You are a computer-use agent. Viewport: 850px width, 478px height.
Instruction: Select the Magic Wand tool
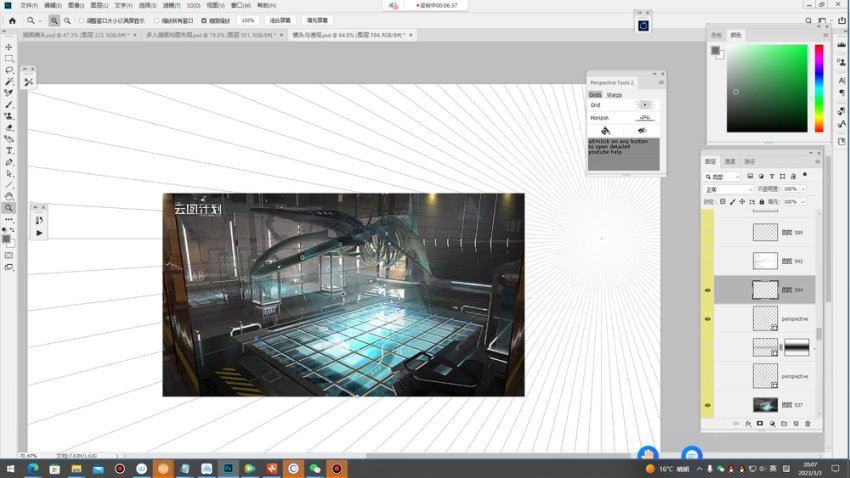(x=9, y=81)
